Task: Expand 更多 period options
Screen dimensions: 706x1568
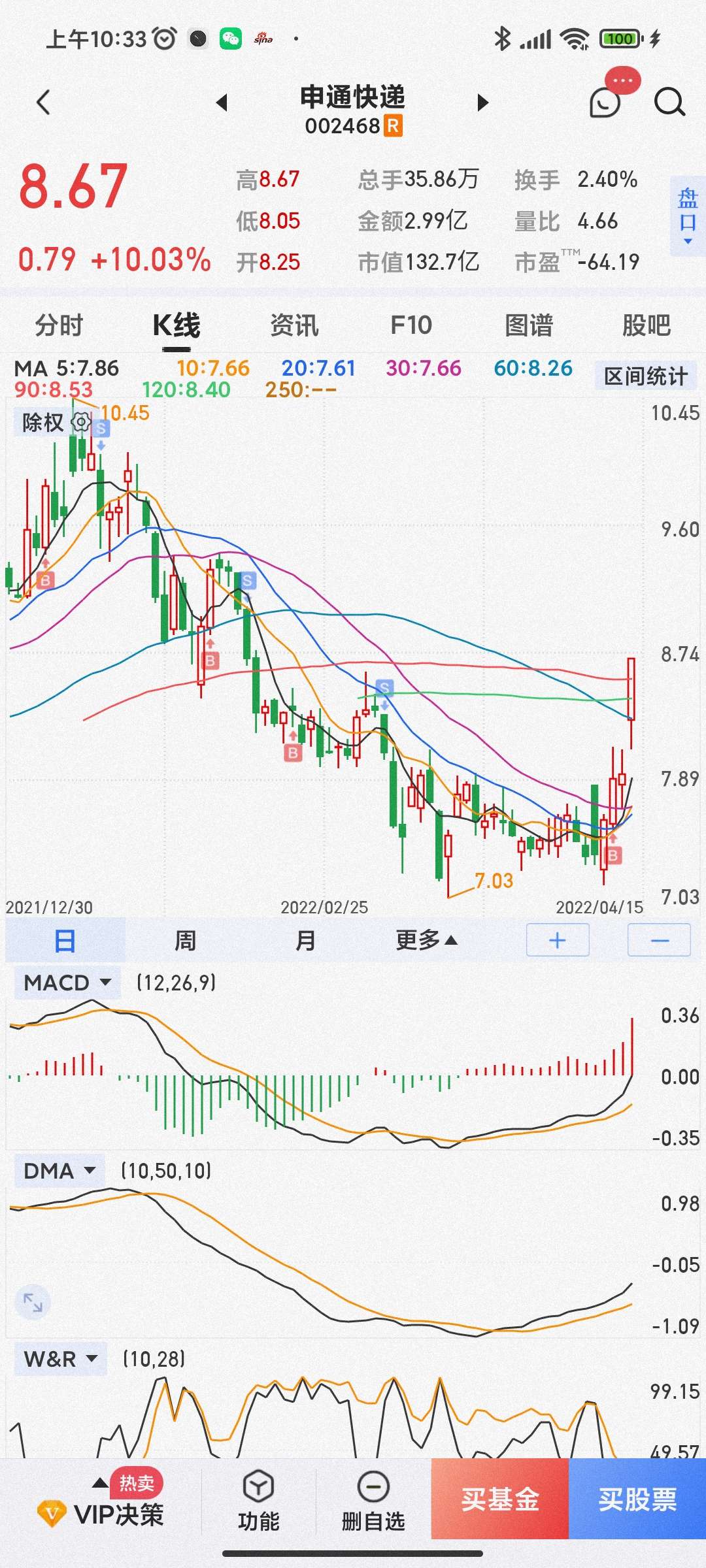Action: (426, 940)
